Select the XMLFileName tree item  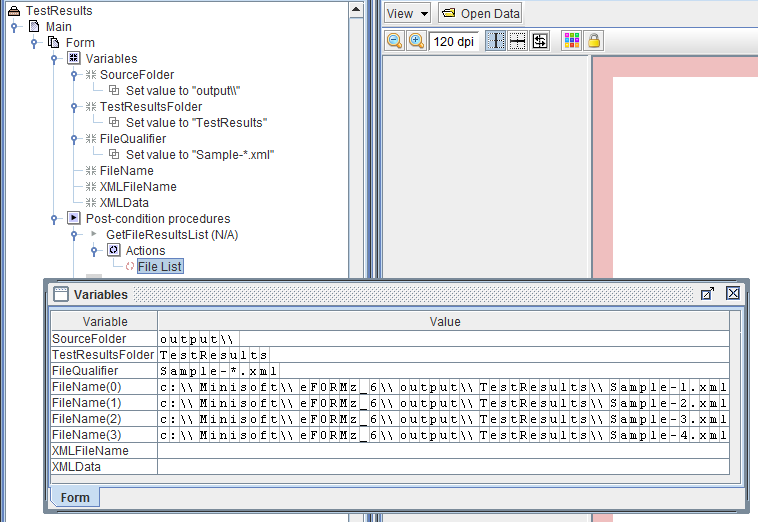coord(138,187)
